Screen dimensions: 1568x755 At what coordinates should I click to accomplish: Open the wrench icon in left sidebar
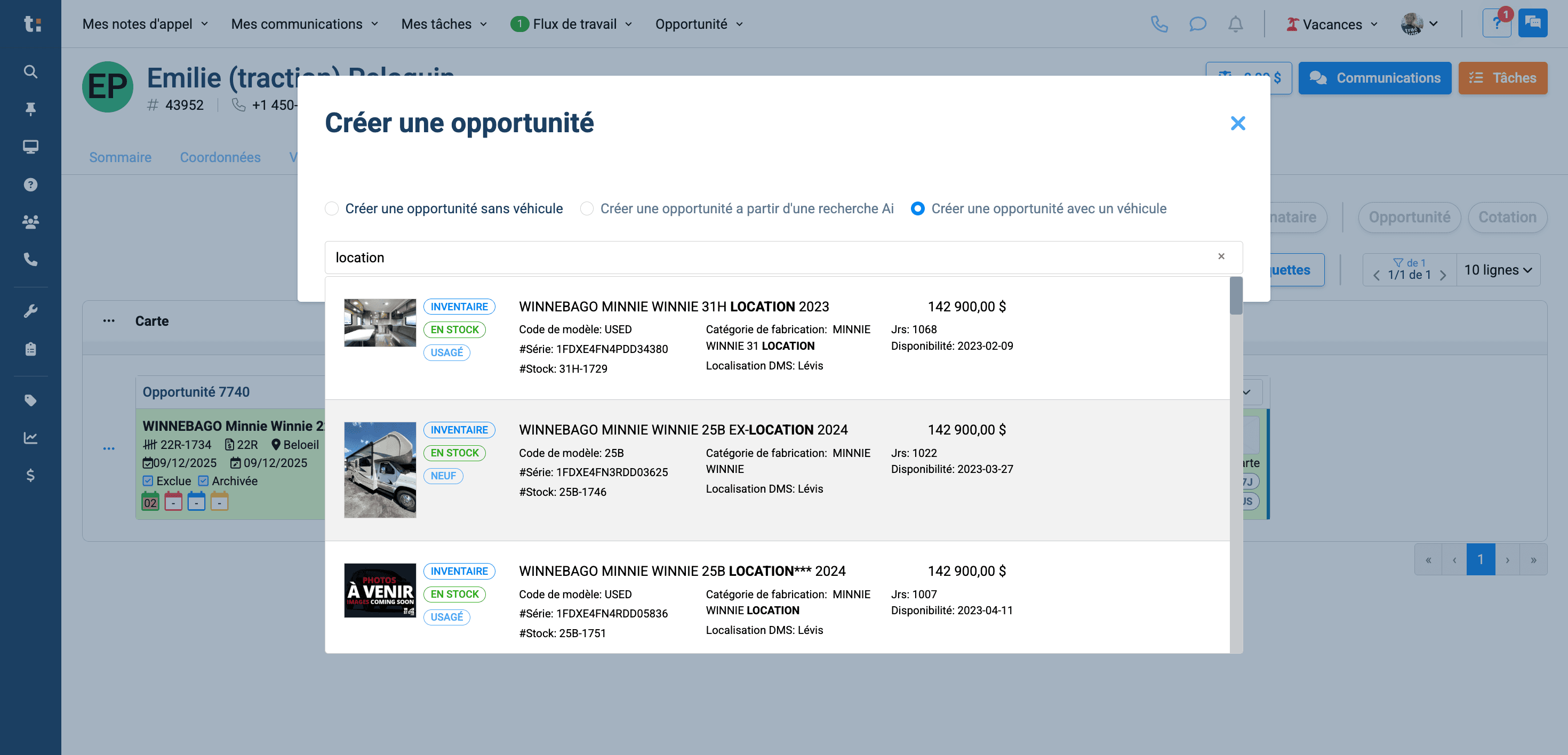click(30, 311)
